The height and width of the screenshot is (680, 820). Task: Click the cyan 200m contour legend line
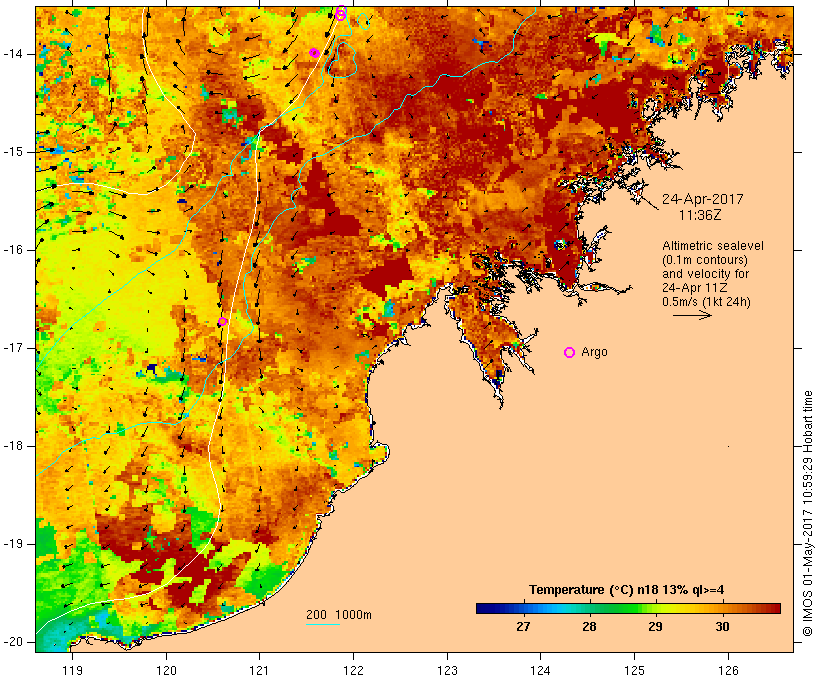click(323, 624)
